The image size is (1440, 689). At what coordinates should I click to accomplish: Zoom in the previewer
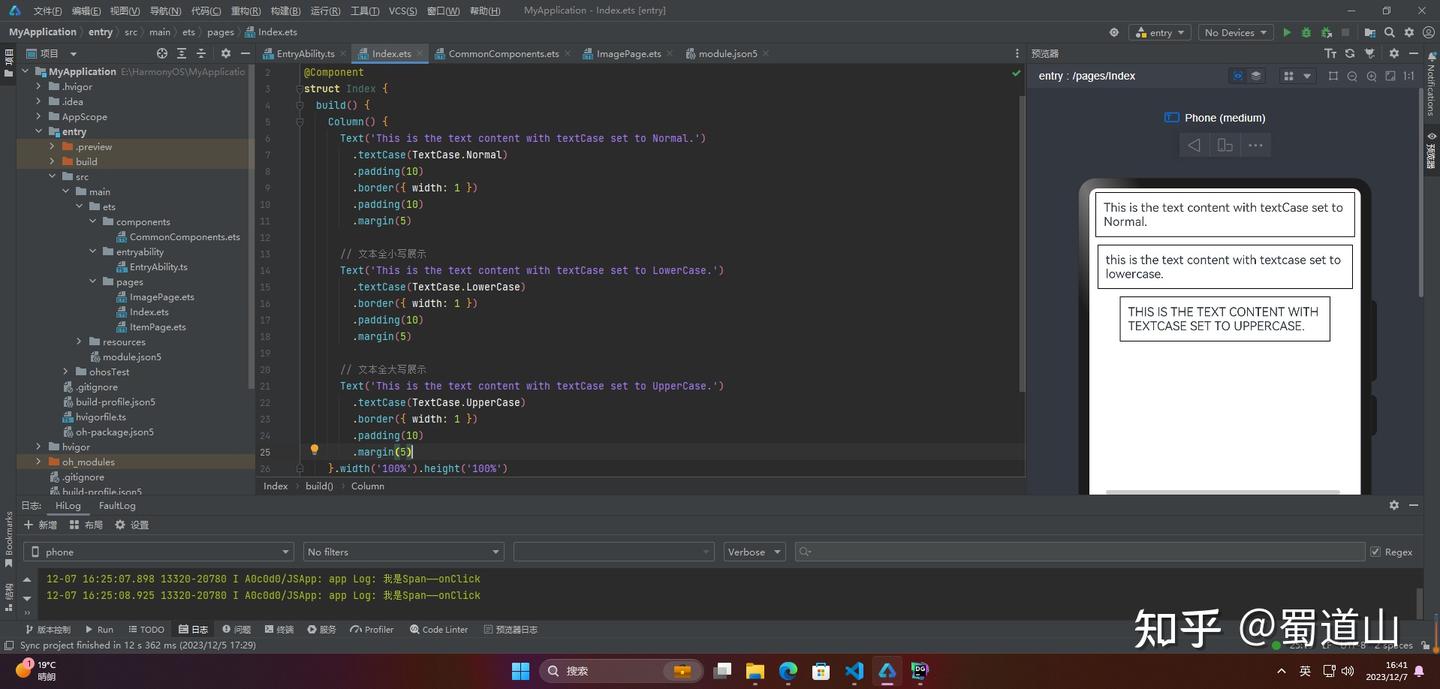pos(1371,76)
